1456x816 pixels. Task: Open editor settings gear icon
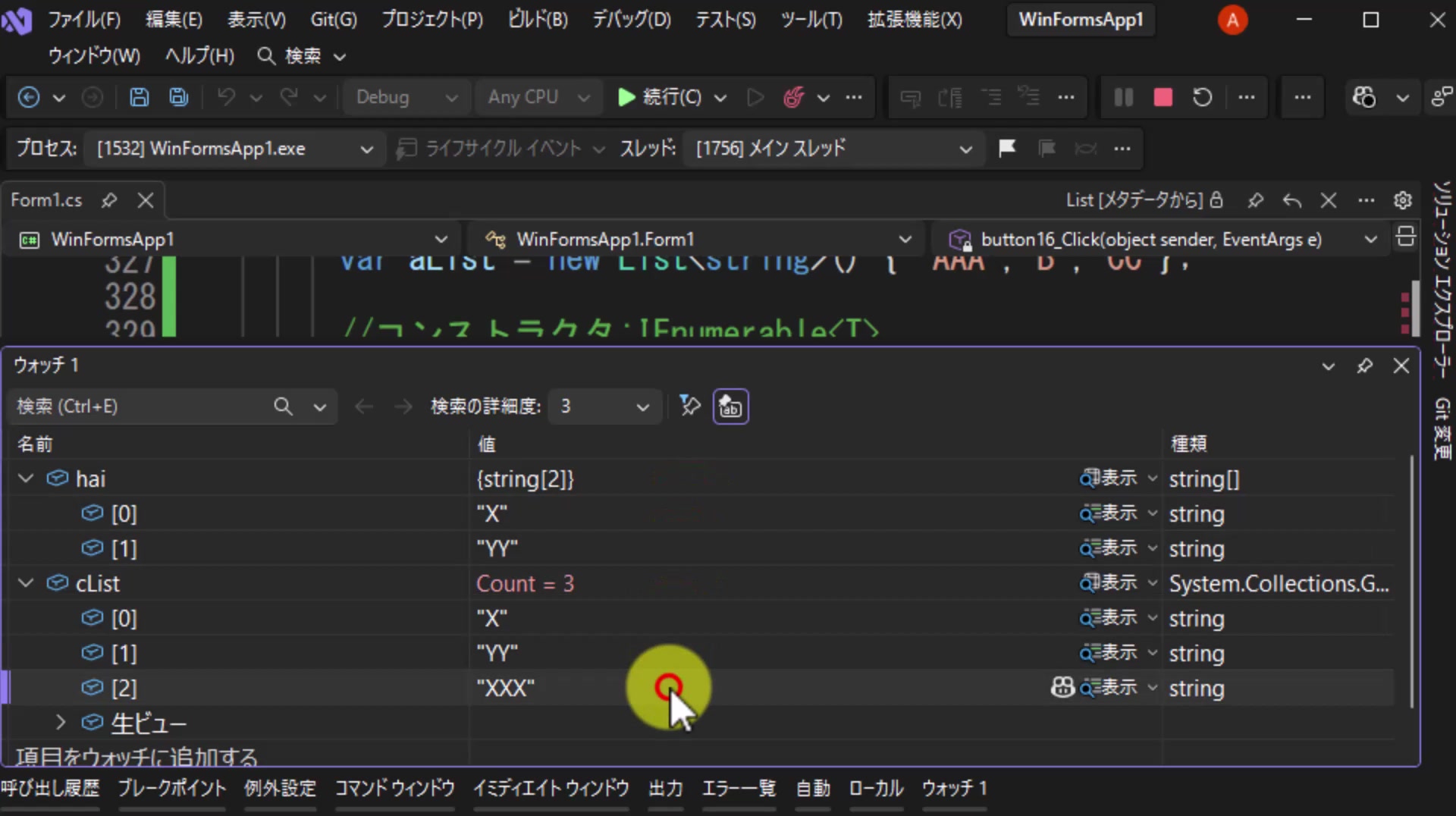click(x=1403, y=200)
